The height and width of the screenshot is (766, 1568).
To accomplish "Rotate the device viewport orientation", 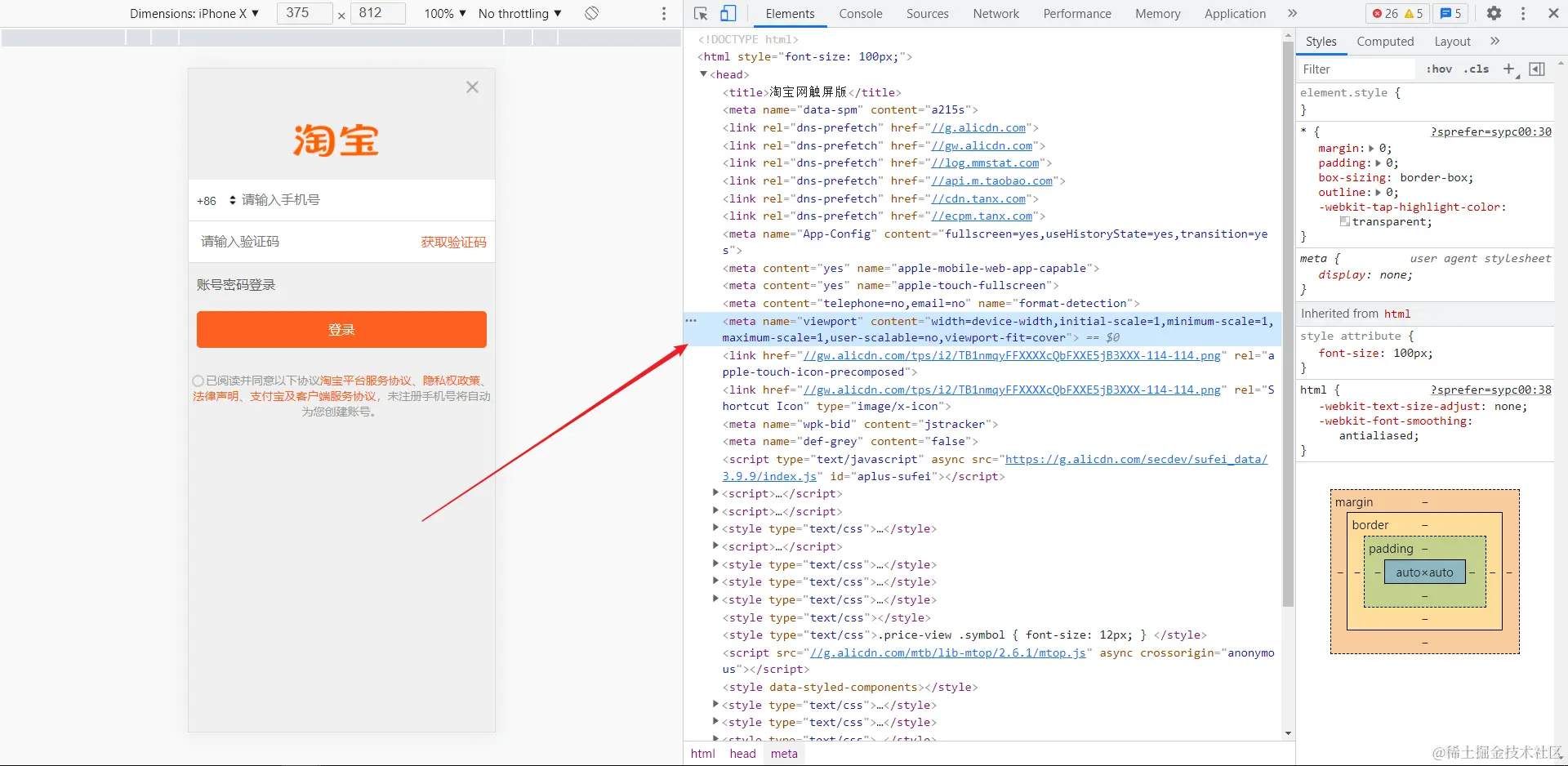I will [x=592, y=13].
